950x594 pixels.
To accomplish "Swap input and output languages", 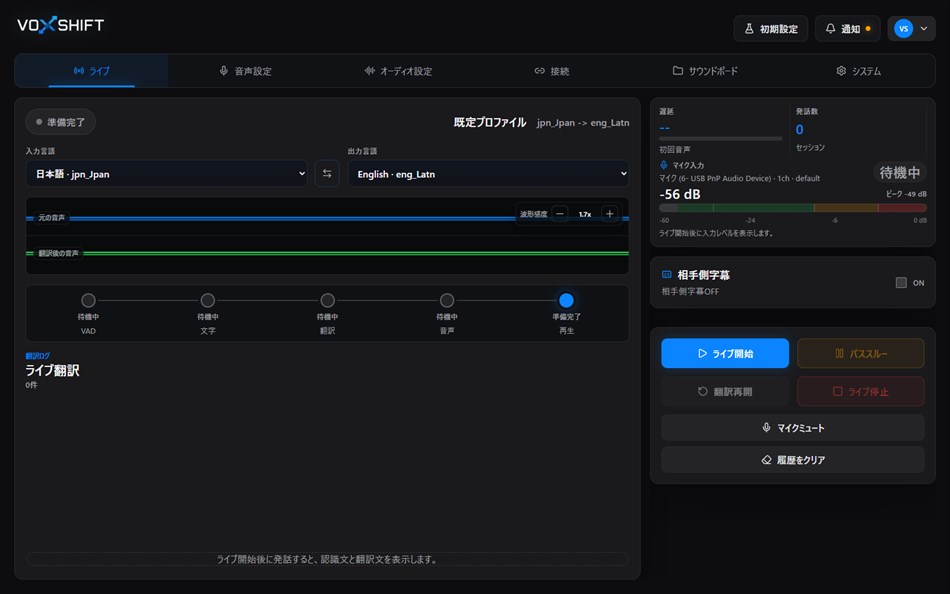I will pos(327,174).
